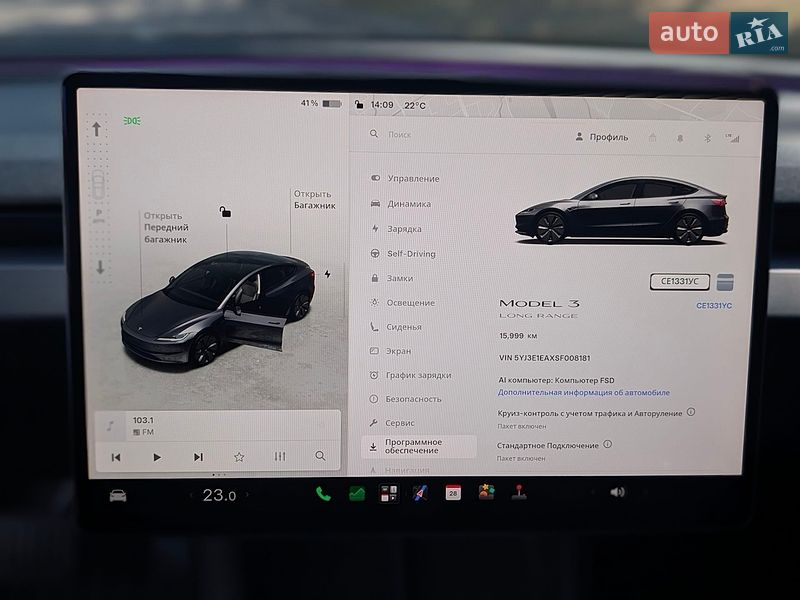Viewport: 800px width, 600px height.
Task: Tap the side-view car image
Action: [x=621, y=212]
